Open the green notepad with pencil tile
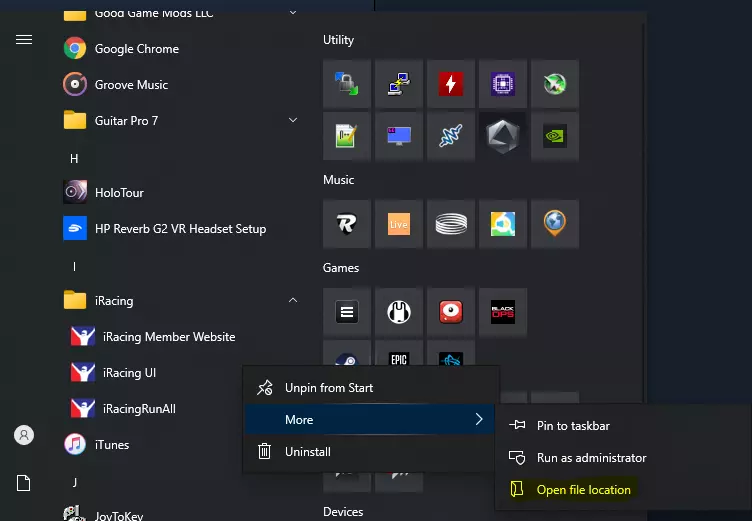 tap(347, 136)
